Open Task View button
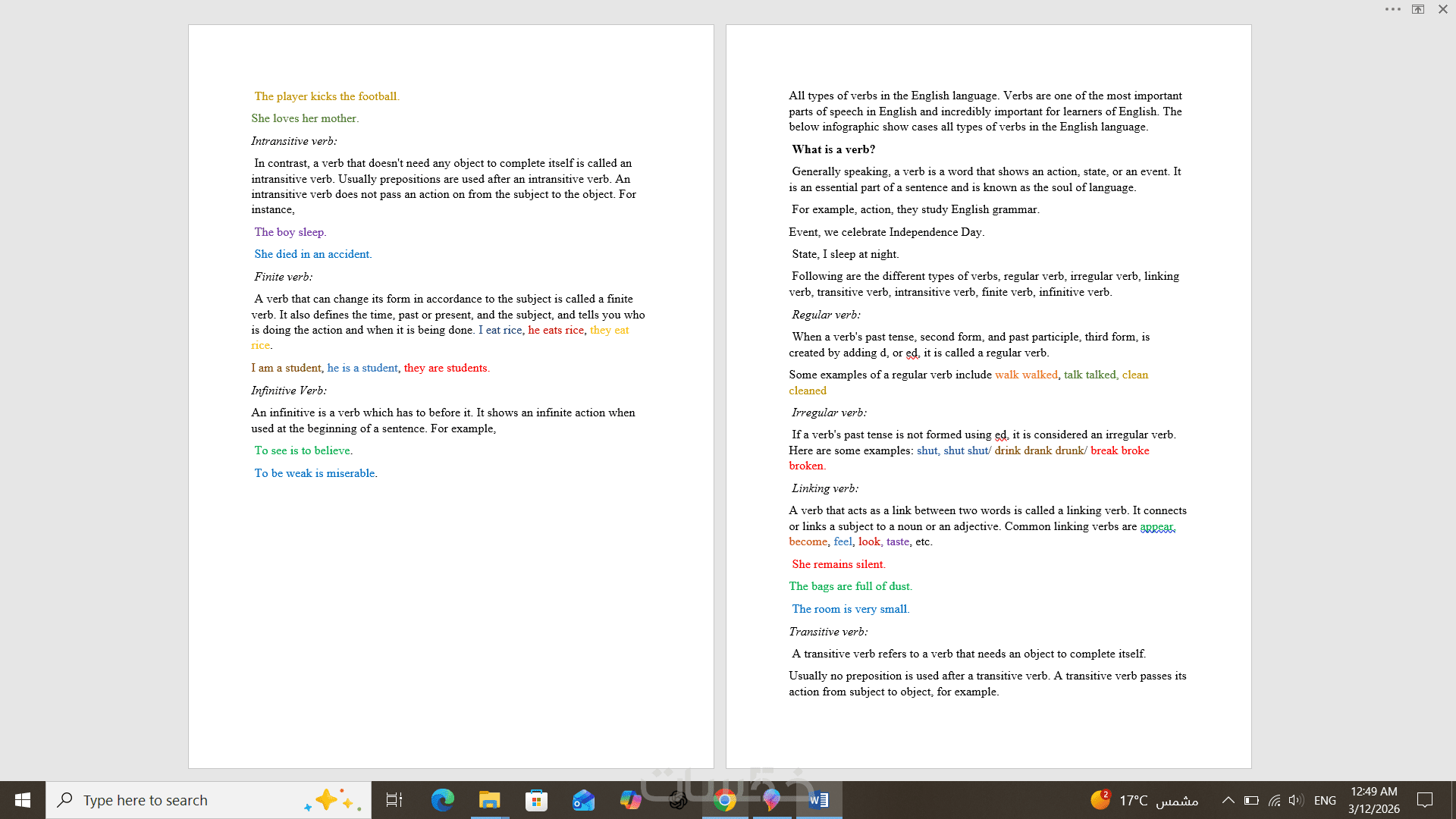1456x819 pixels. pyautogui.click(x=394, y=800)
